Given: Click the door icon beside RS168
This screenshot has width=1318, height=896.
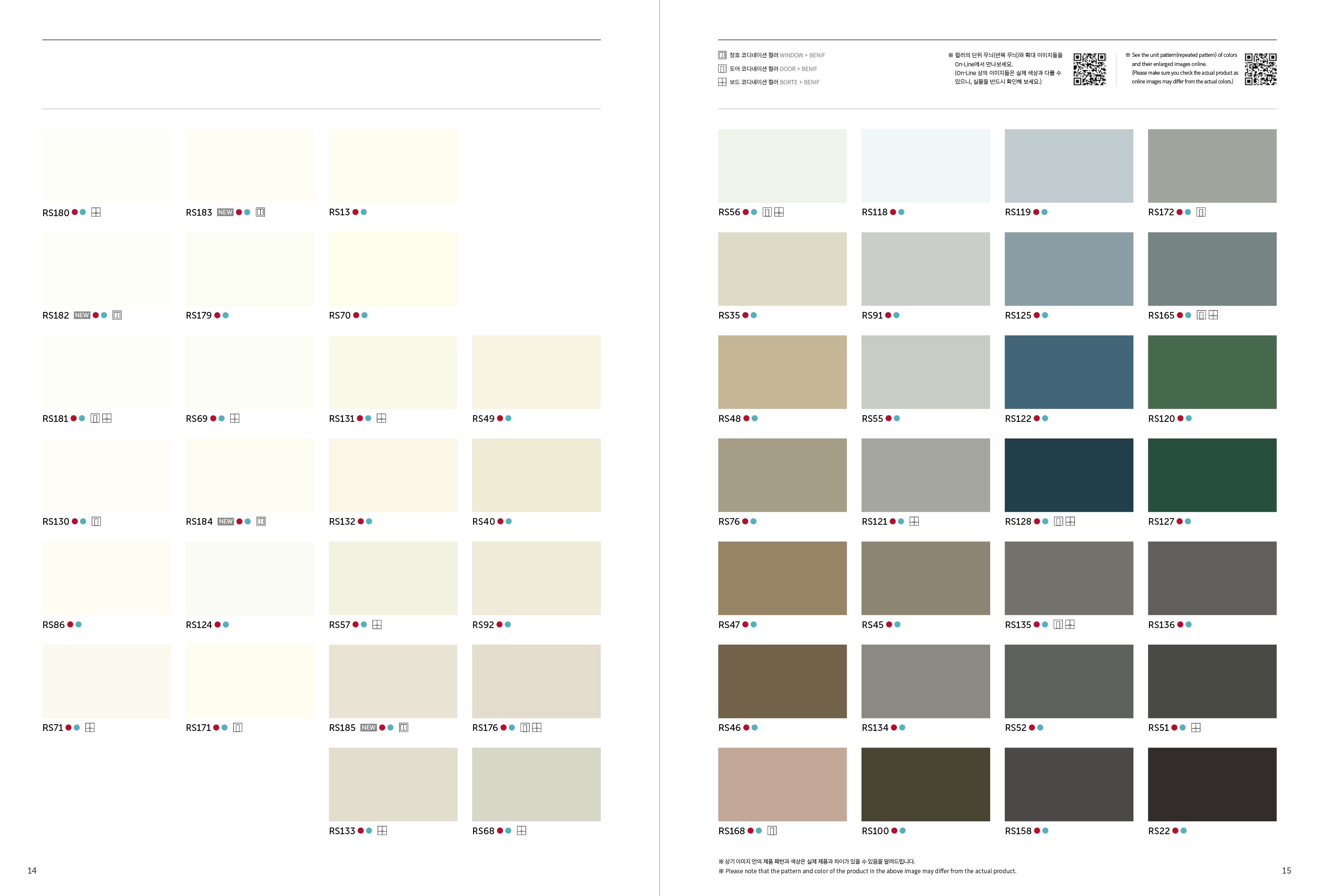Looking at the screenshot, I should [772, 831].
